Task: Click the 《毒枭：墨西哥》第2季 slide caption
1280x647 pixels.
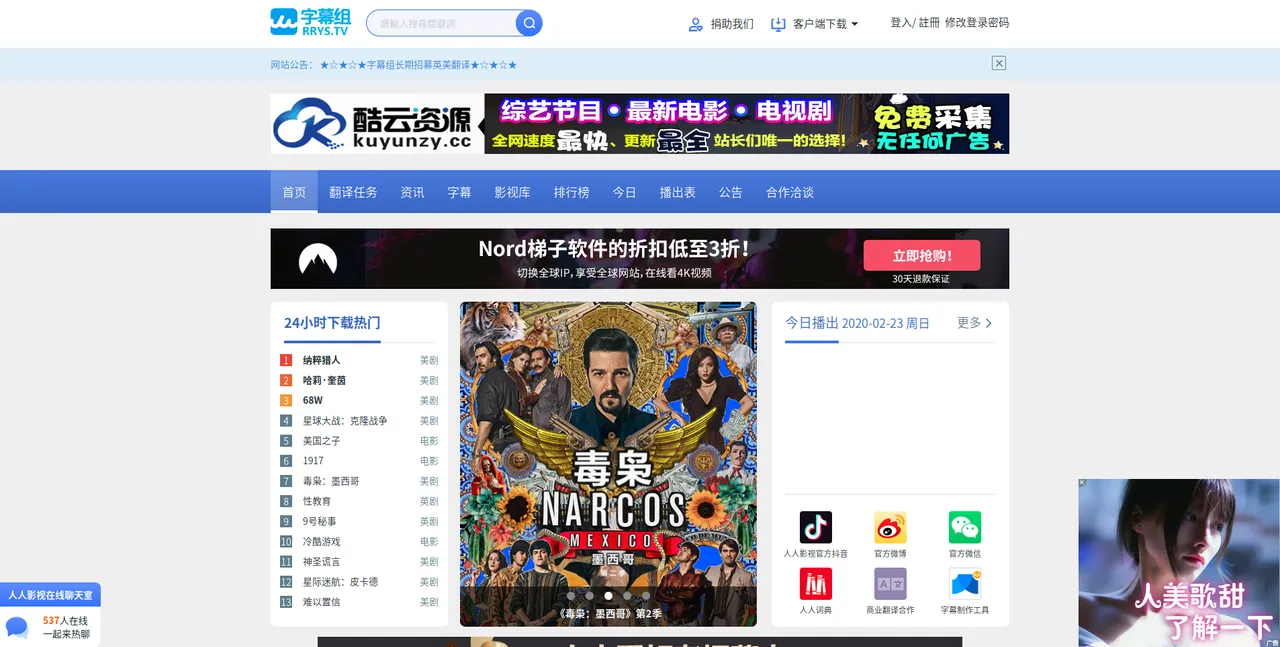Action: [608, 613]
